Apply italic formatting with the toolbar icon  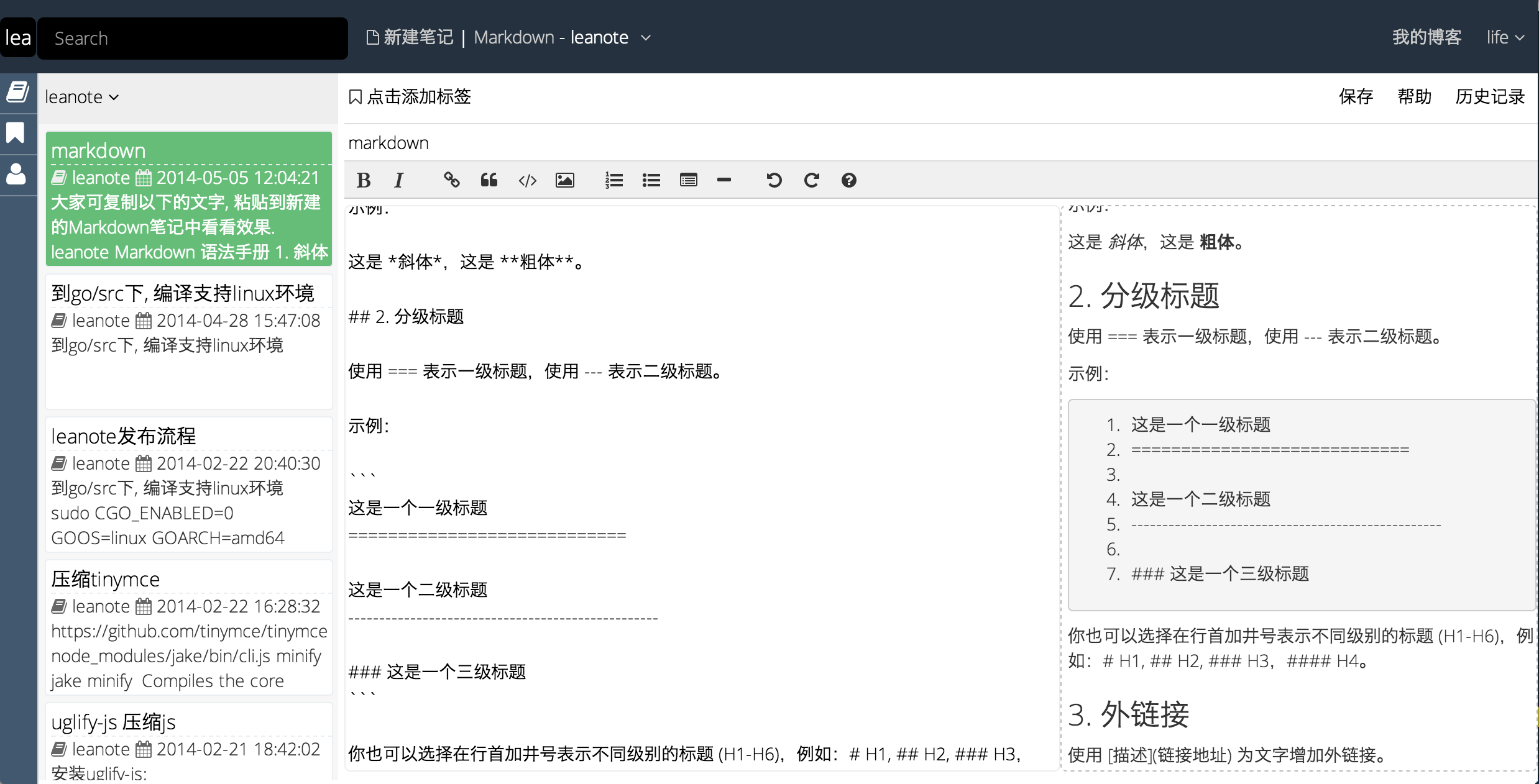(398, 181)
